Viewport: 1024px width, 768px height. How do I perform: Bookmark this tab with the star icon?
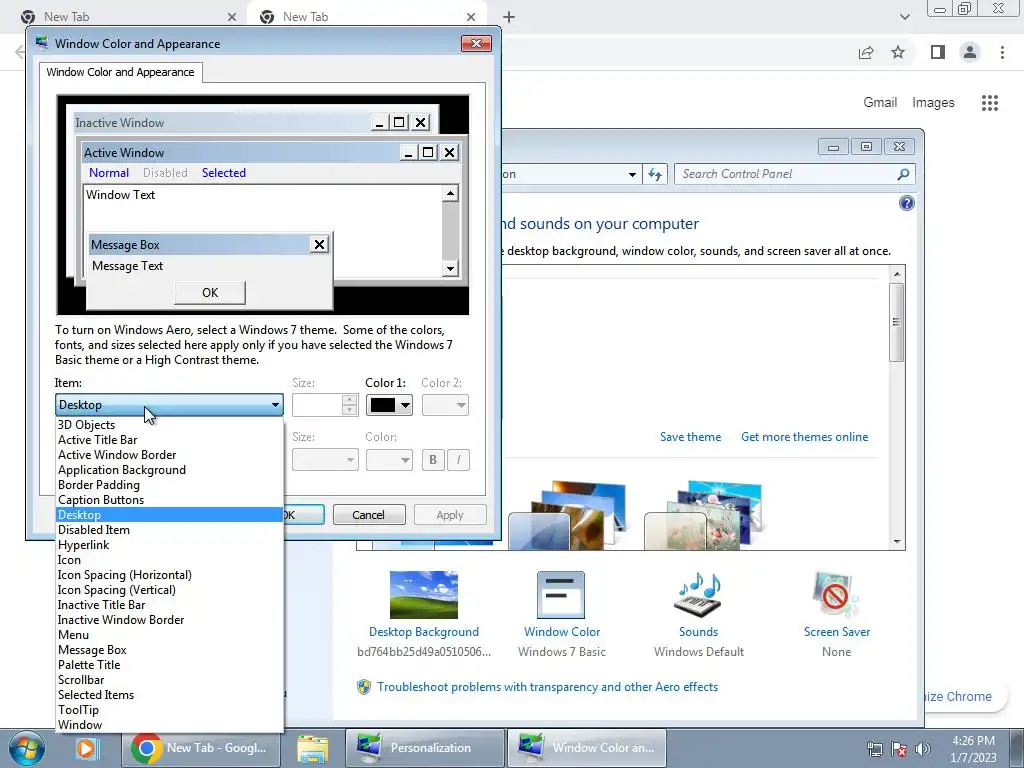[898, 52]
